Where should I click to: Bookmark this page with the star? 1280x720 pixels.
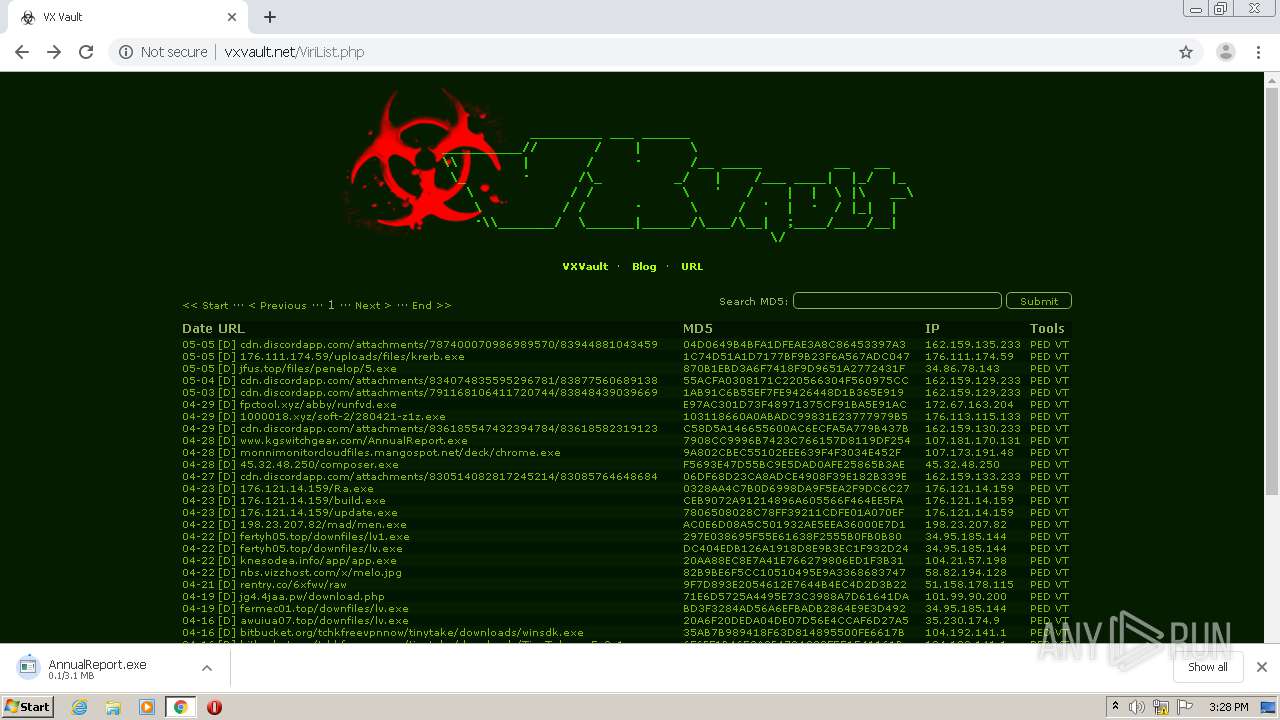coord(1186,52)
